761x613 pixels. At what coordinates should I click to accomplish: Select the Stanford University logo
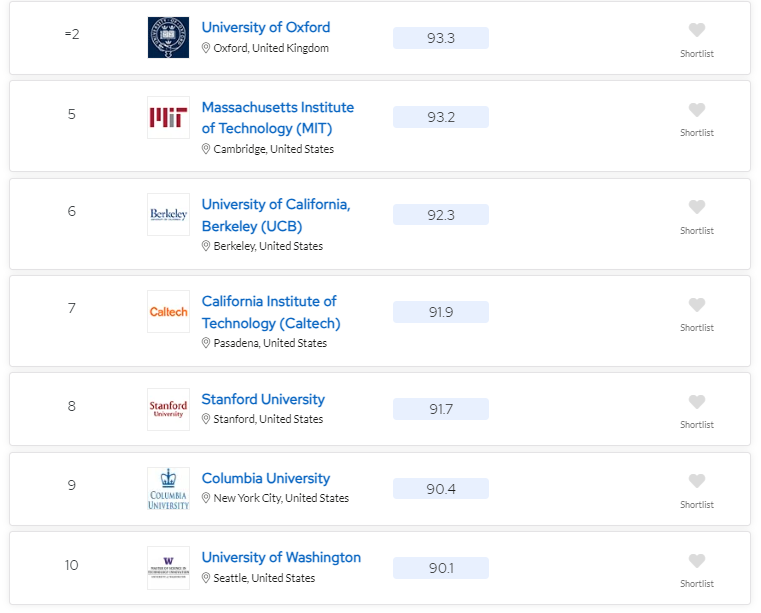point(168,409)
